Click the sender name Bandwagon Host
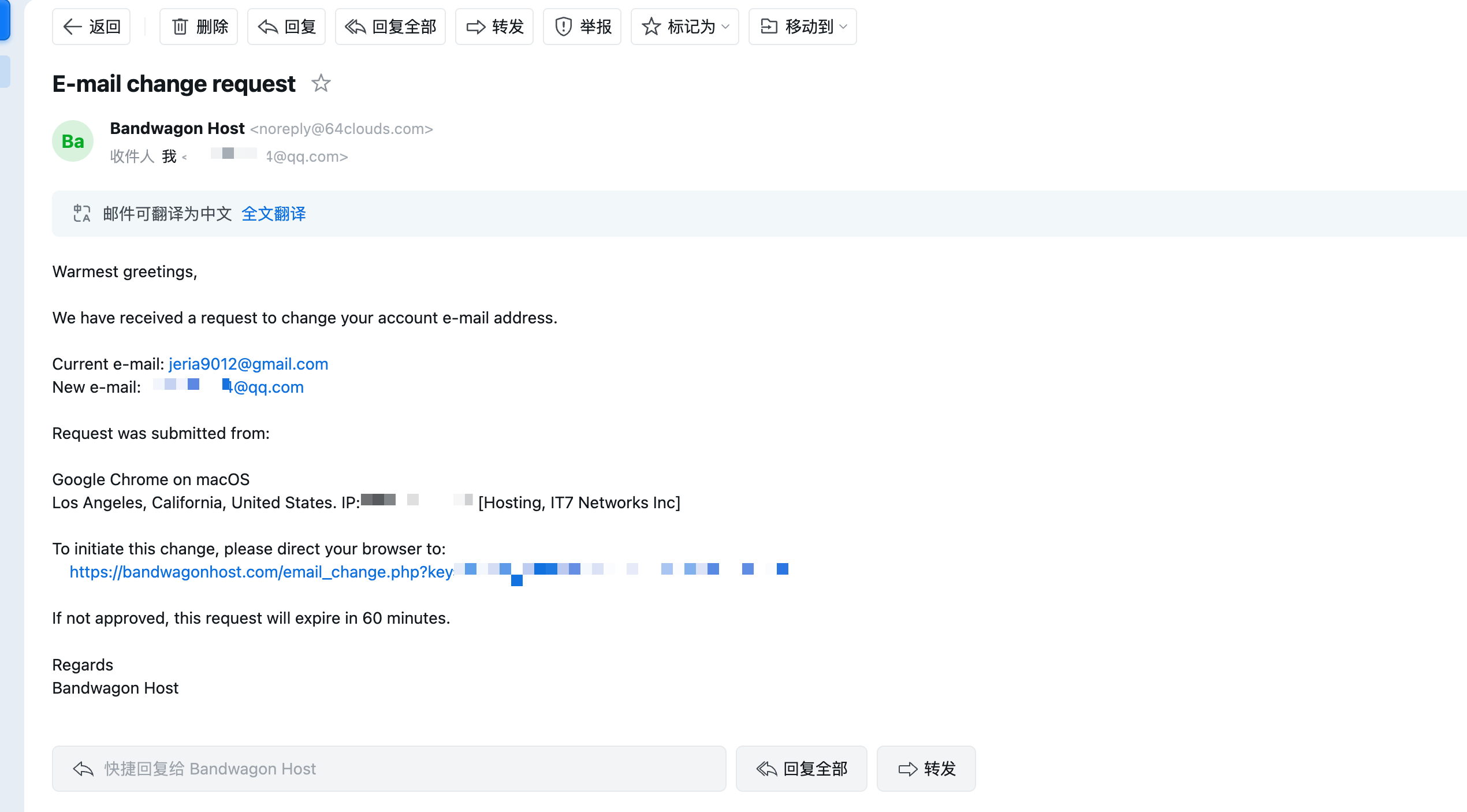This screenshot has width=1467, height=812. (177, 128)
